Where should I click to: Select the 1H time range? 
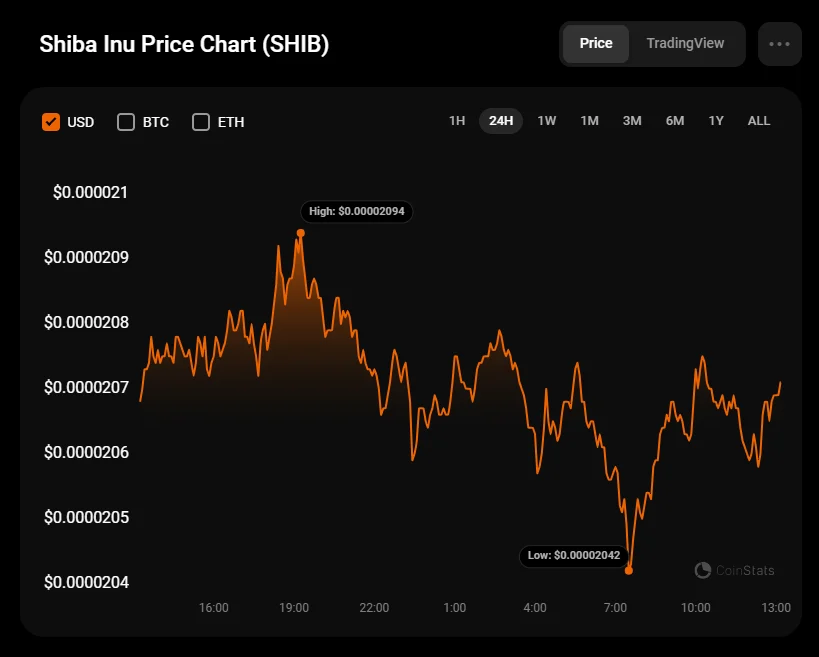(x=457, y=121)
